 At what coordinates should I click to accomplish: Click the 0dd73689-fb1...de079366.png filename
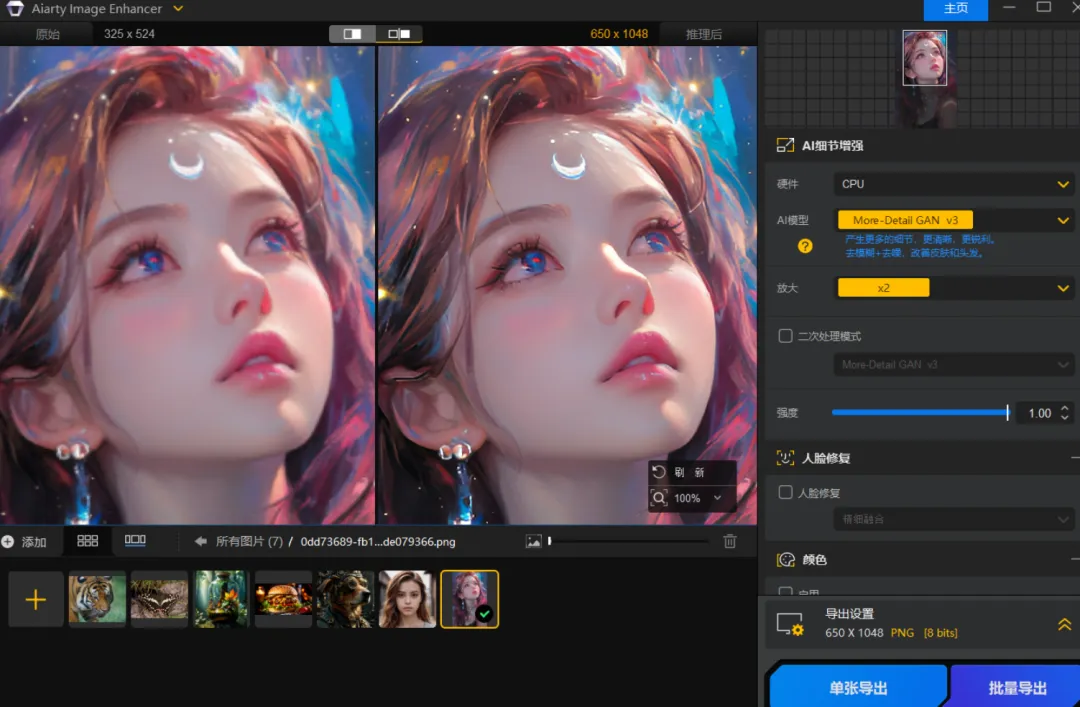(377, 542)
